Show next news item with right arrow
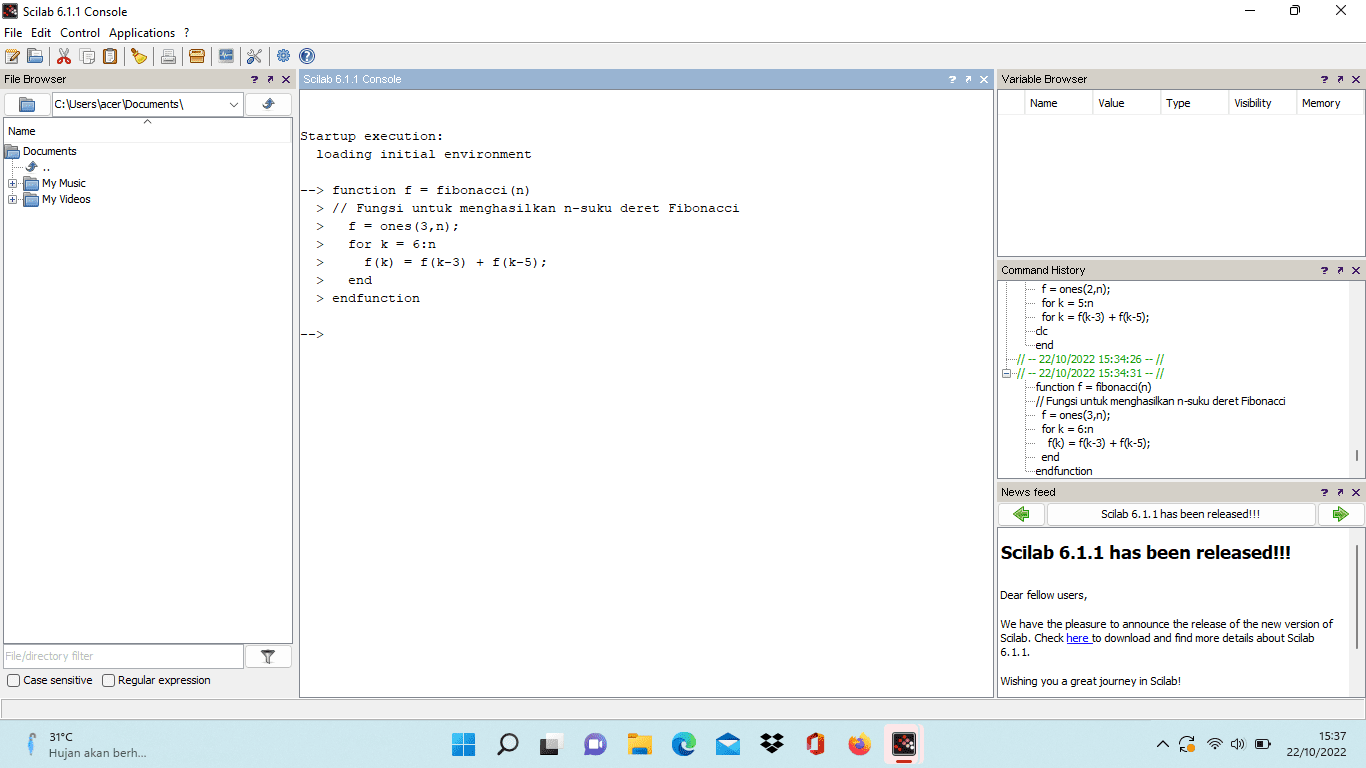The image size is (1366, 768). point(1341,514)
